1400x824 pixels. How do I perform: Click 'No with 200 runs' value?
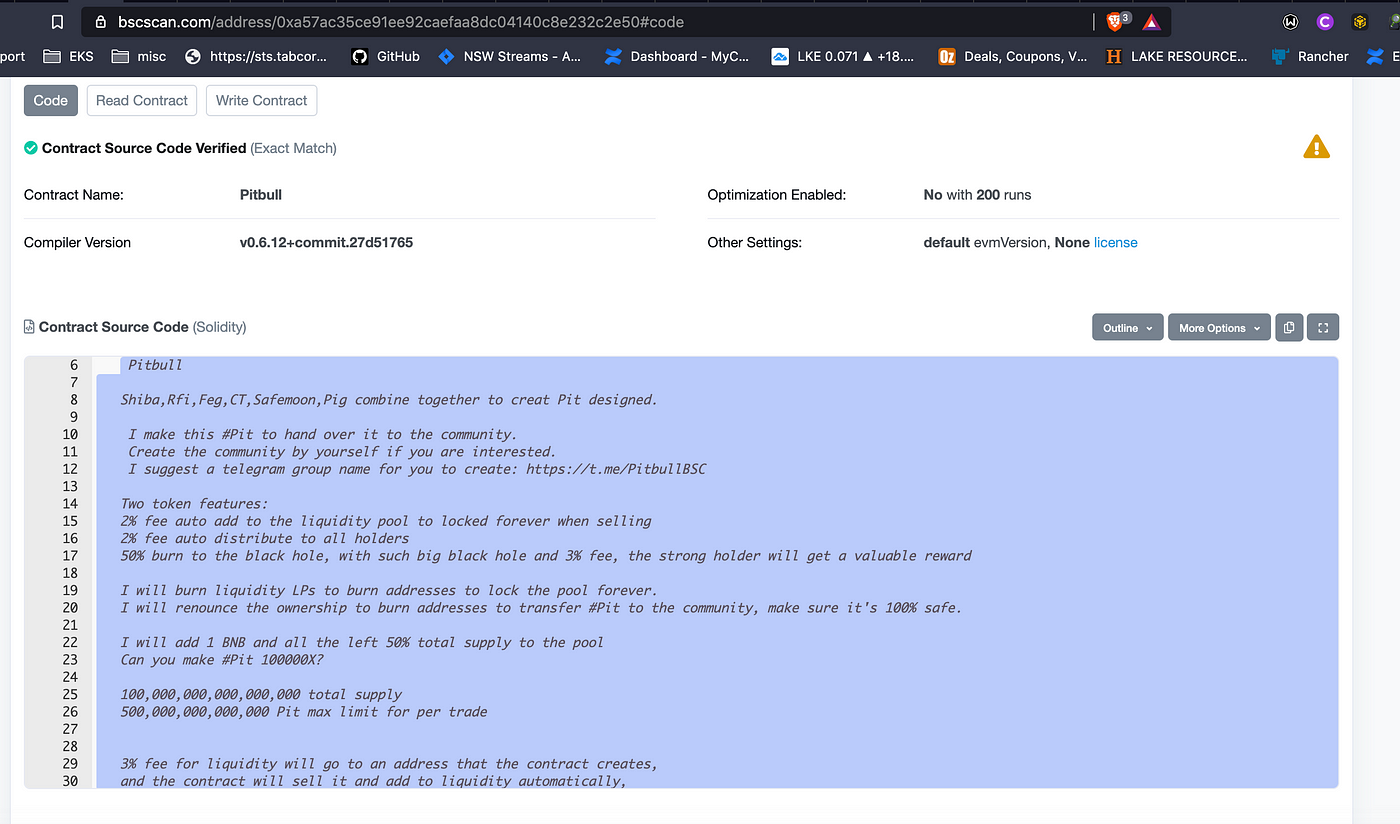[x=977, y=195]
